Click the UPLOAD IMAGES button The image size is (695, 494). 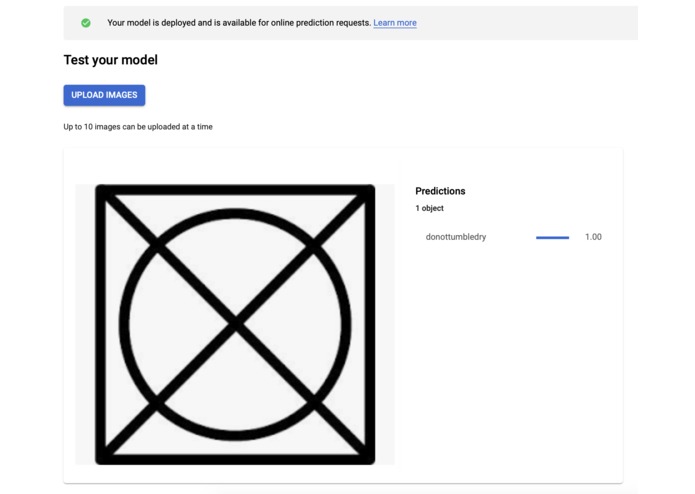tap(104, 95)
